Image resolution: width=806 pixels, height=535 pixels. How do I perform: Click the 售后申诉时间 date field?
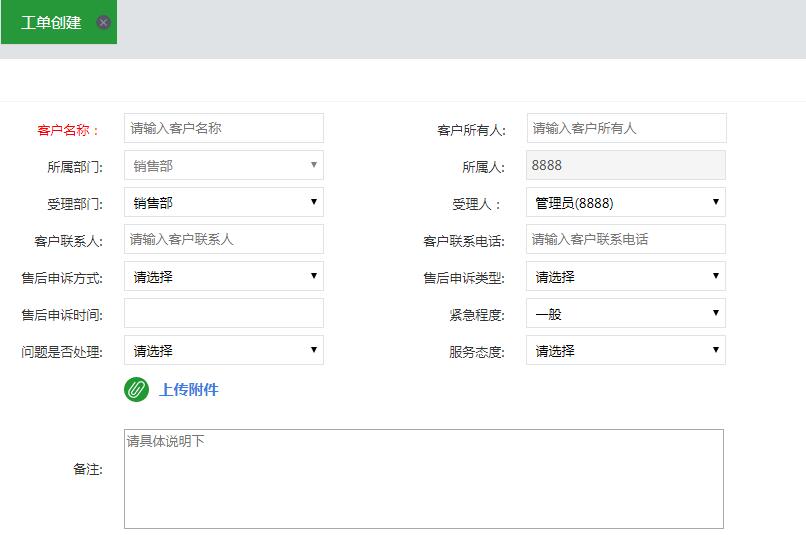tap(224, 313)
